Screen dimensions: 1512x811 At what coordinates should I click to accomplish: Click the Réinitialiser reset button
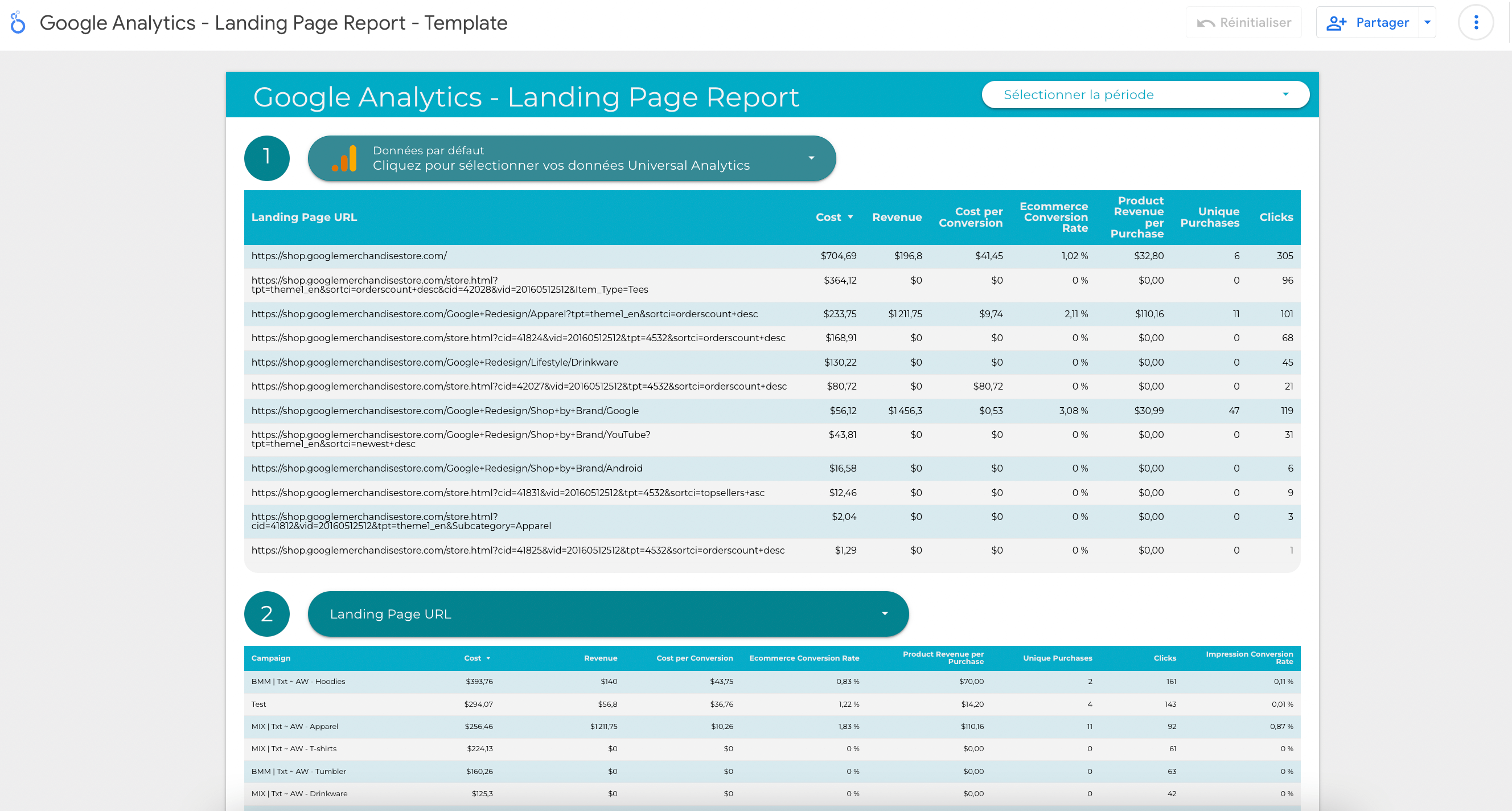(1243, 22)
